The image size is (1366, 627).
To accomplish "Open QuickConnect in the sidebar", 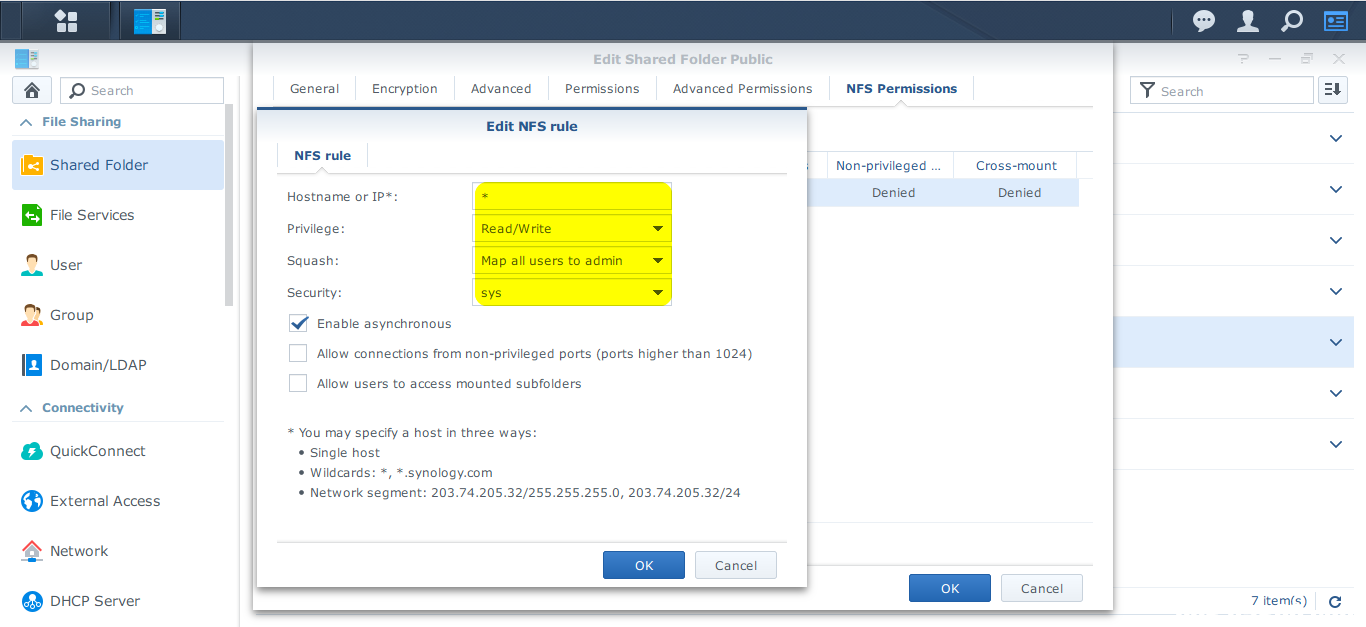I will (97, 451).
